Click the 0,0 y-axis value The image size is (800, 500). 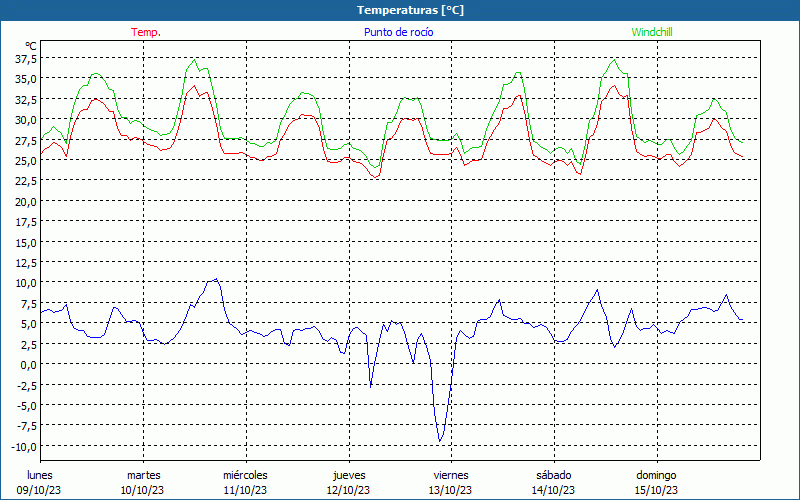pyautogui.click(x=28, y=365)
